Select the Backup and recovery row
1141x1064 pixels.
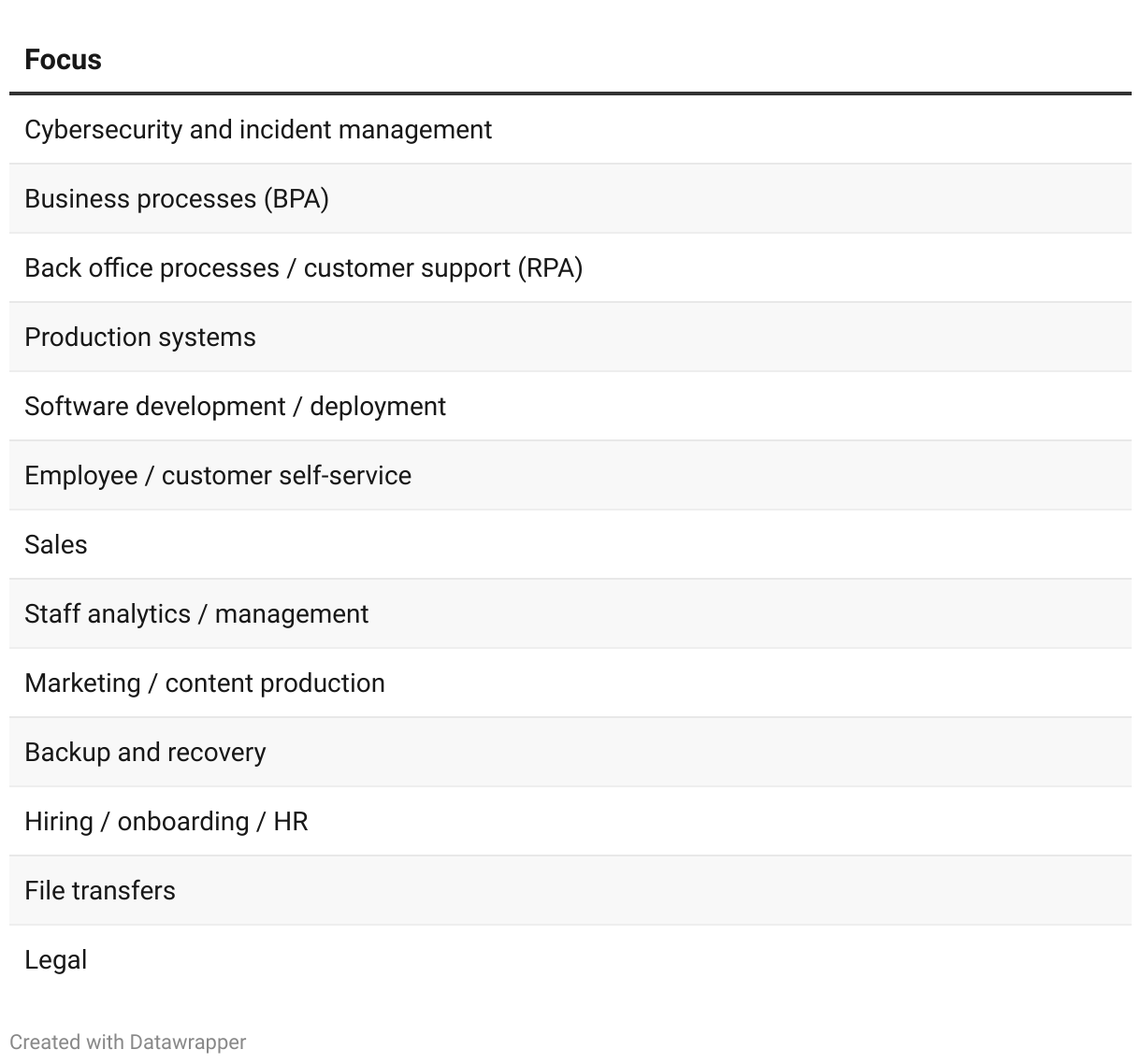pyautogui.click(x=145, y=753)
